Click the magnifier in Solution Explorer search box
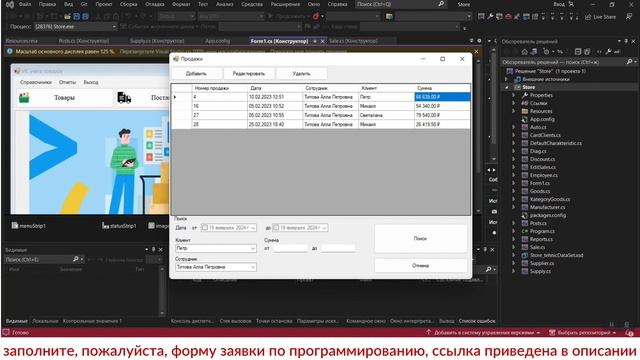Viewport: 640px width, 360px height. pyautogui.click(x=629, y=62)
